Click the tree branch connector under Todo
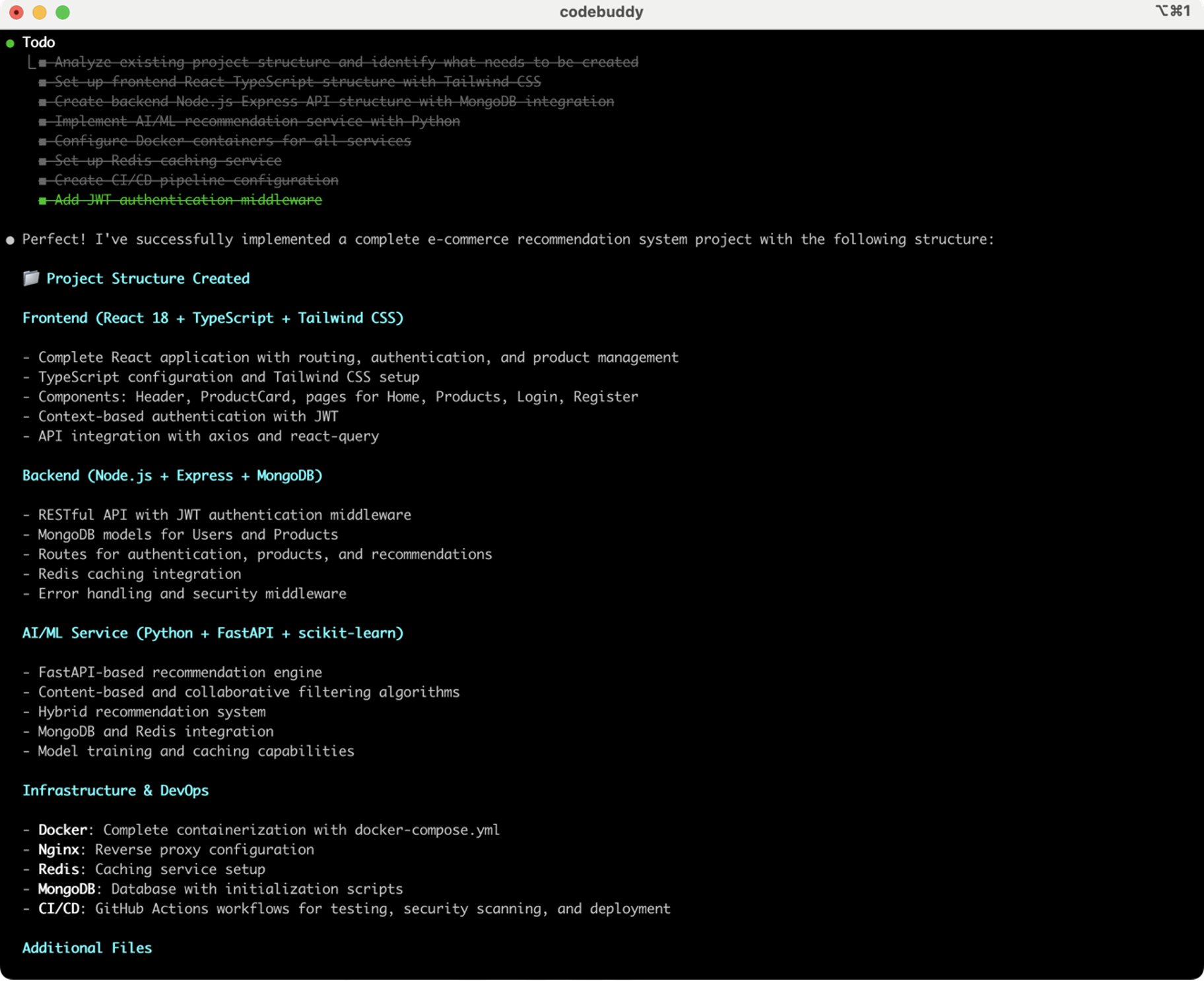1204x981 pixels. click(x=31, y=63)
